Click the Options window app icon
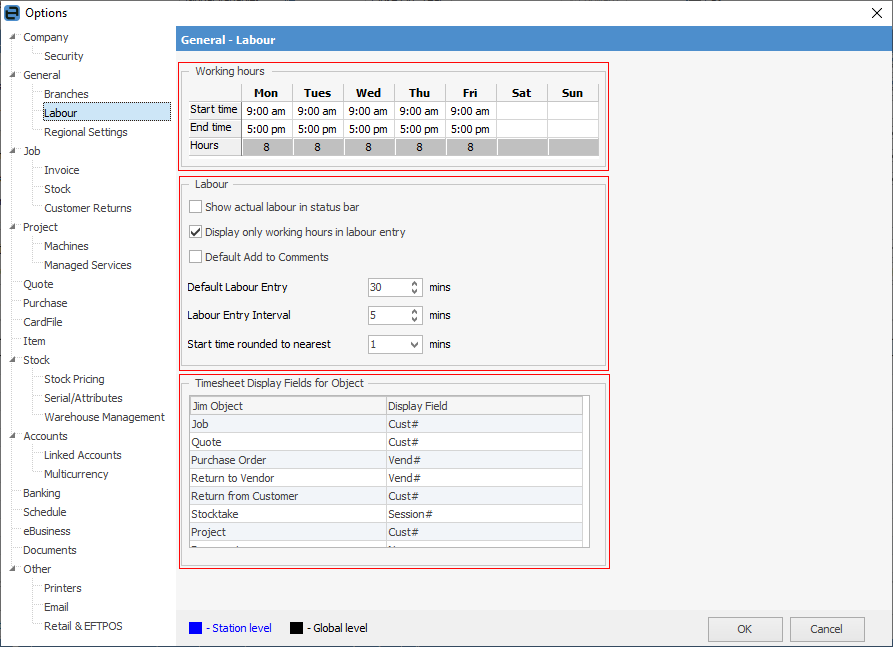Screen dimensions: 893x647 12,12
